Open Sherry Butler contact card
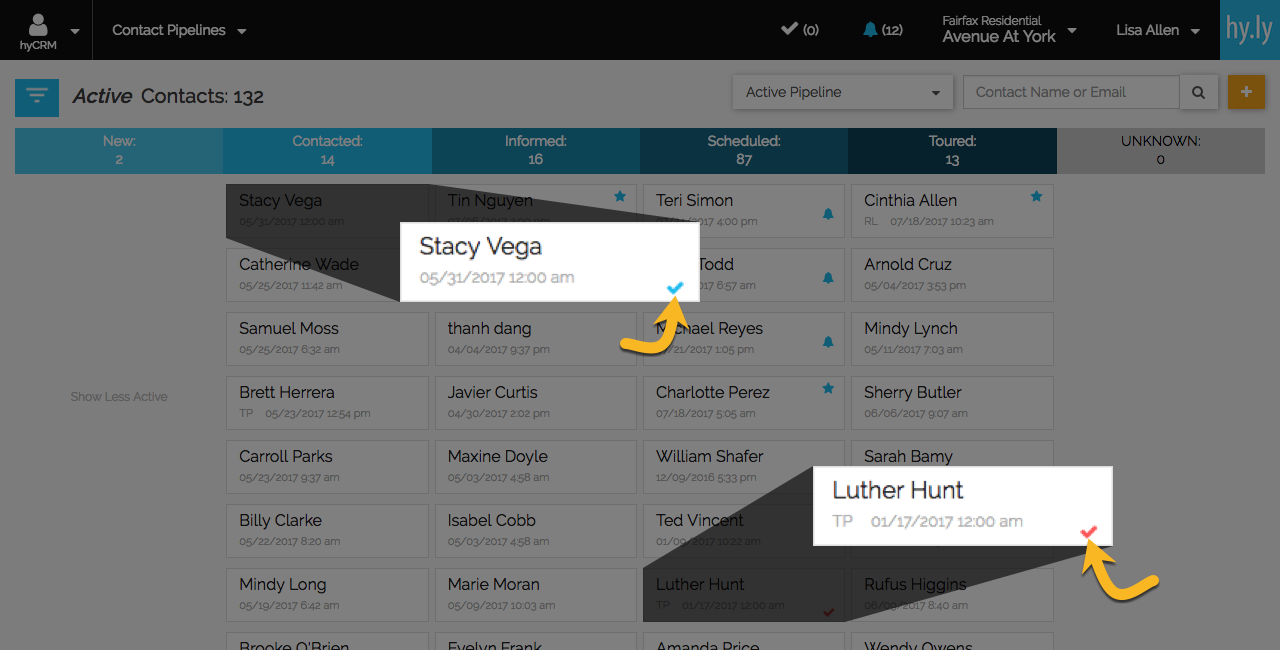Screen dimensions: 1280x650 click(952, 402)
